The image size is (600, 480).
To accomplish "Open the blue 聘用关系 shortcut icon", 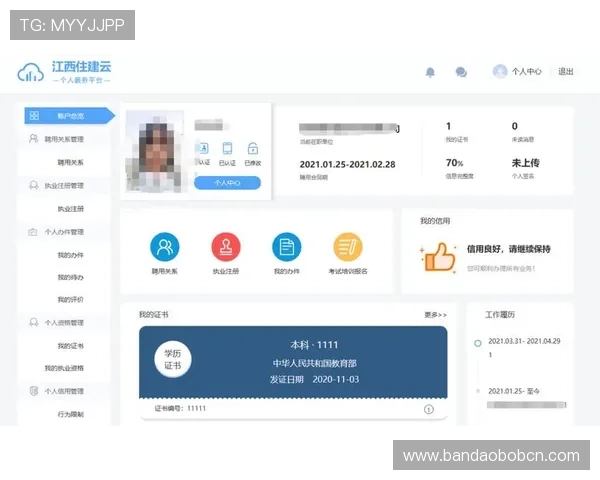I will 165,247.
